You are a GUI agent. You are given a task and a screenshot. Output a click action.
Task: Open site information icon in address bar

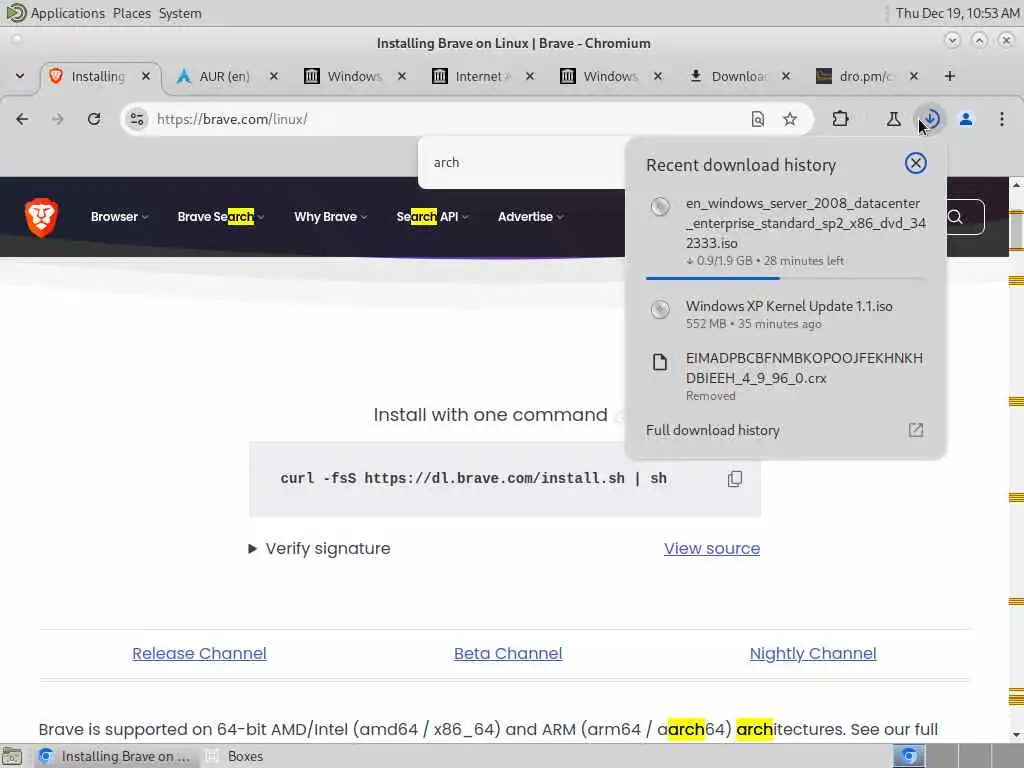[136, 119]
